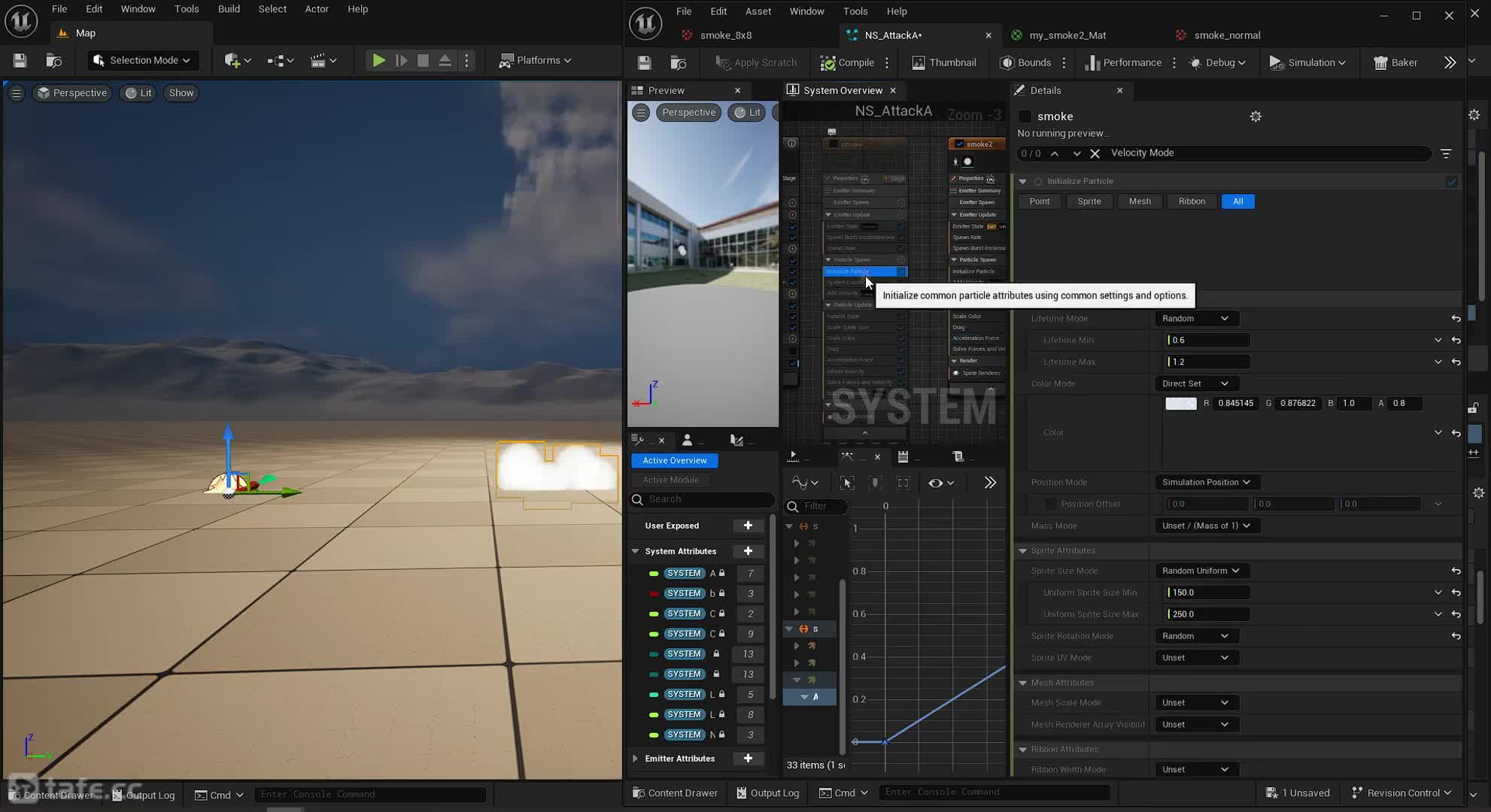
Task: Click the Thumbnail toolbar button
Action: 944,62
